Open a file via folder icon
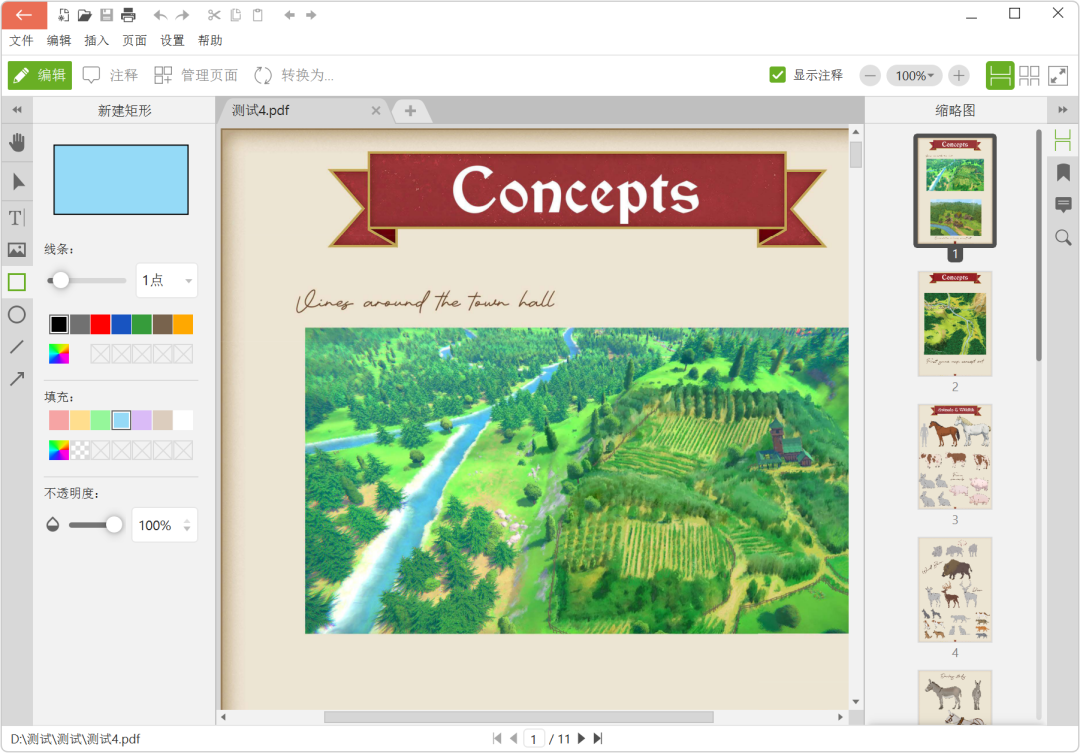1080x753 pixels. pos(85,14)
